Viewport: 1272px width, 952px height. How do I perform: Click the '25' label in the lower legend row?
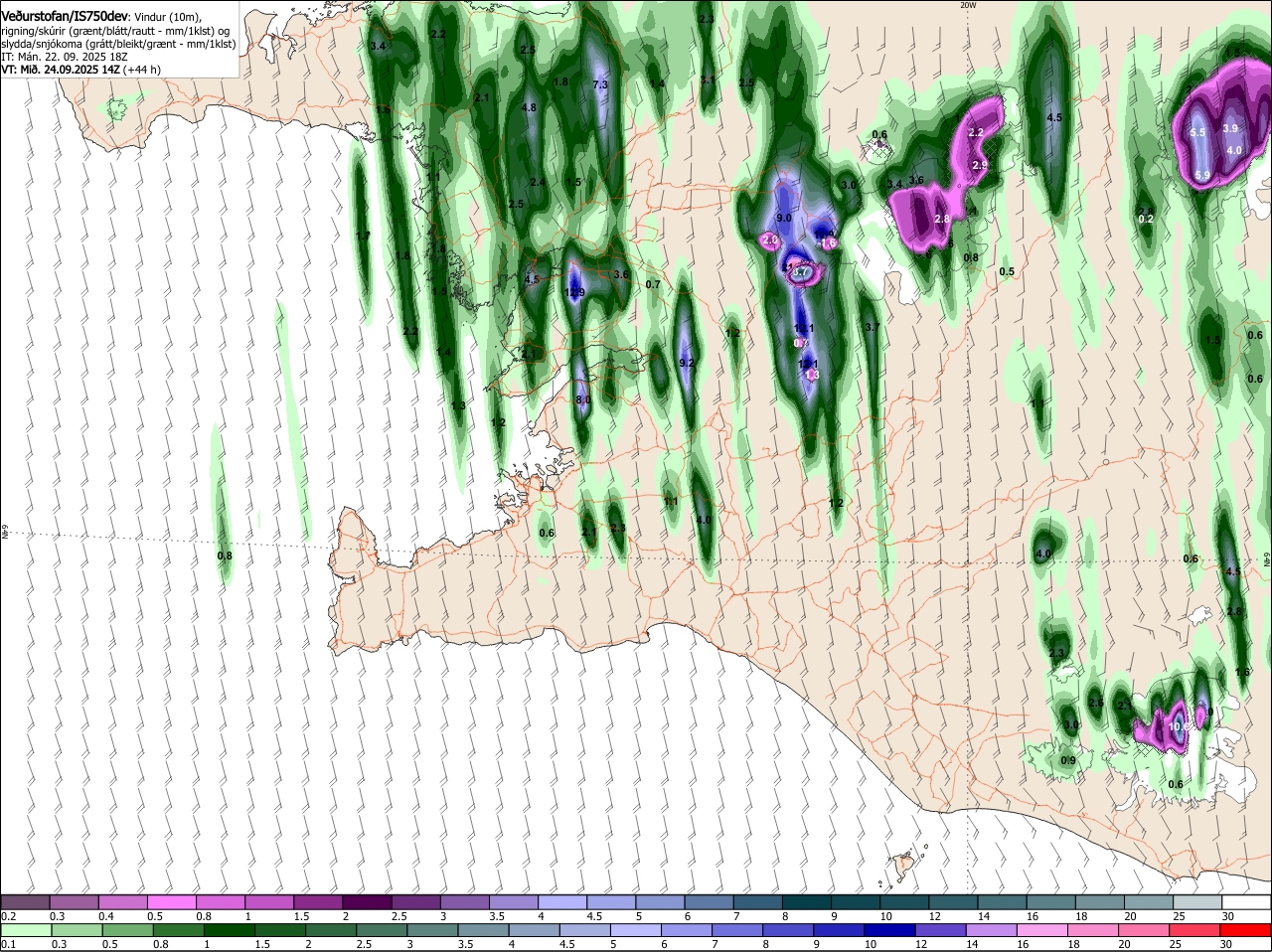point(1176,944)
